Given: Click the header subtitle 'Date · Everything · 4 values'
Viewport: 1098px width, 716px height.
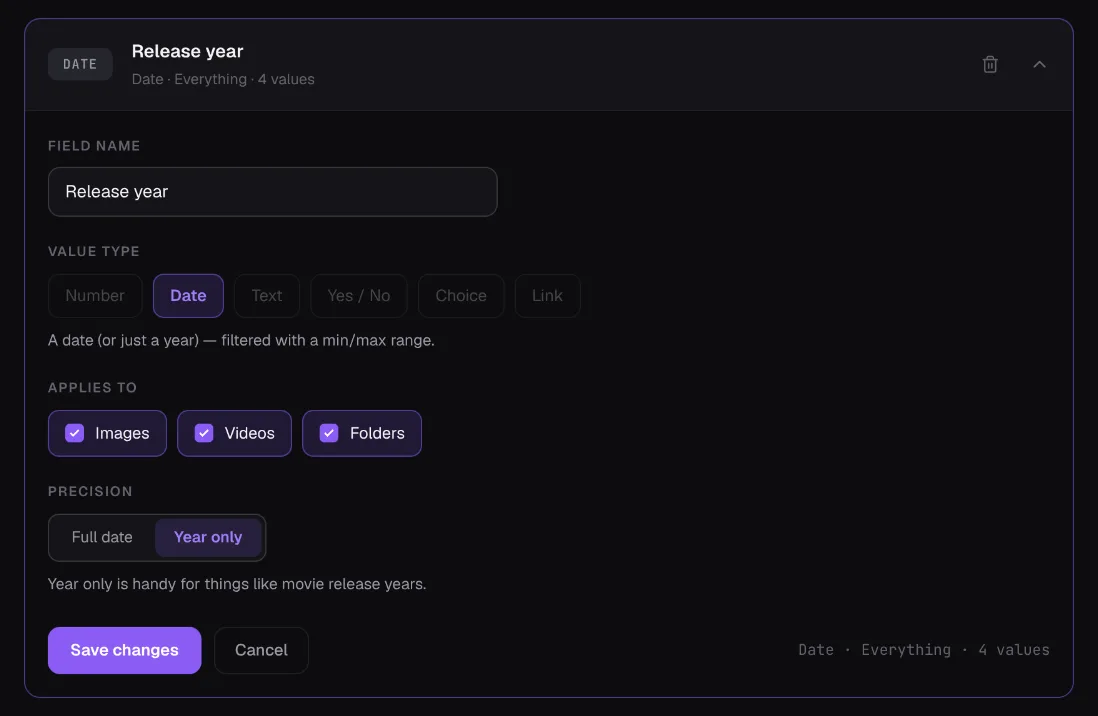Looking at the screenshot, I should pos(223,79).
